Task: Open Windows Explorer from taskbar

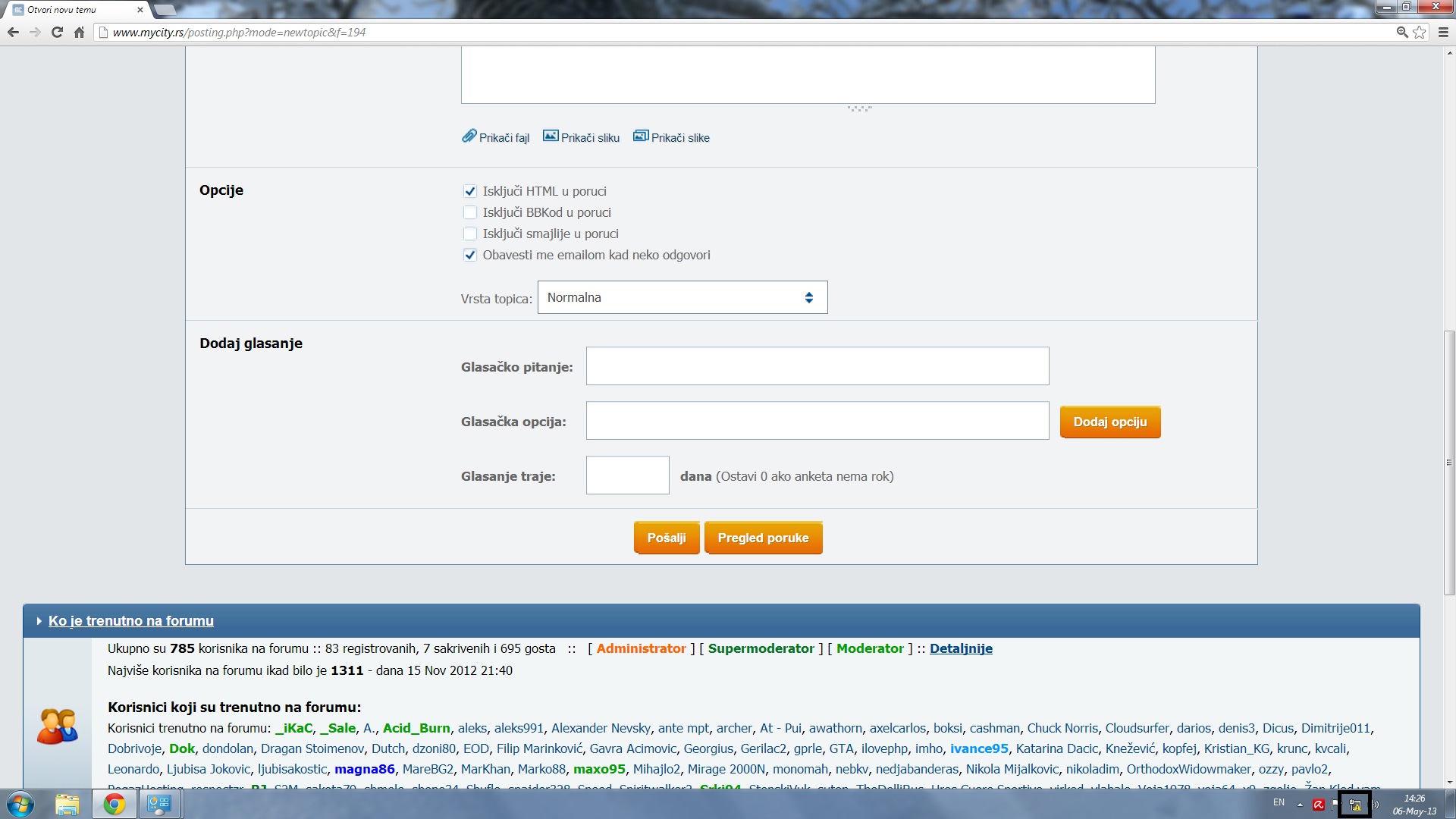Action: (67, 804)
